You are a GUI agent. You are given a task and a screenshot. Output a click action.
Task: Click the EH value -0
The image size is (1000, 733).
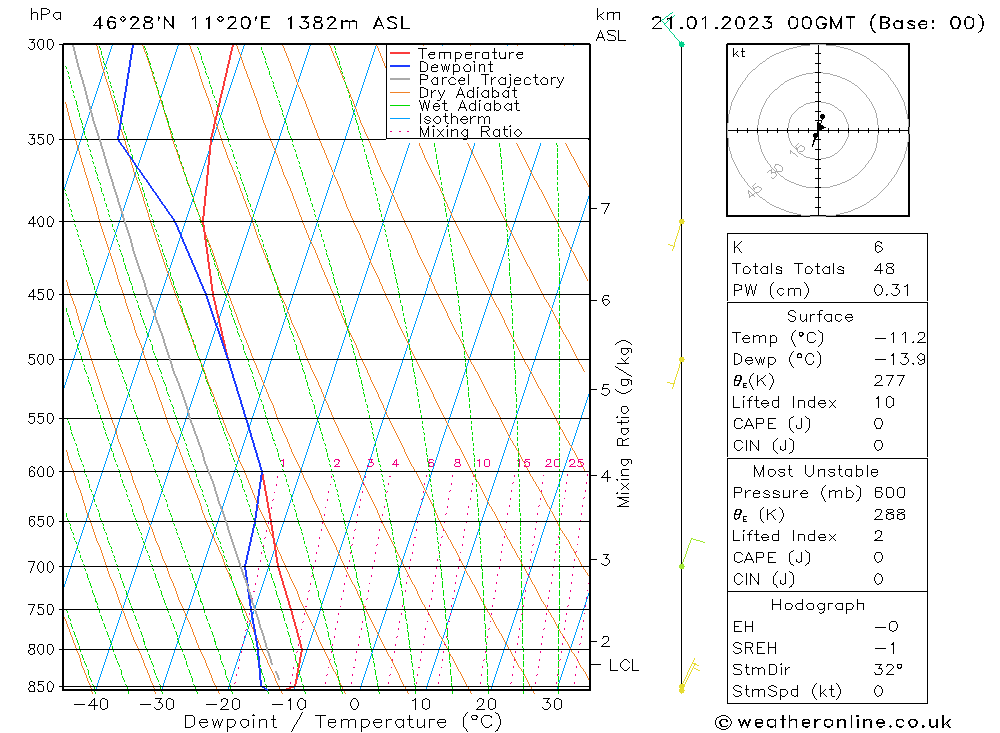886,626
